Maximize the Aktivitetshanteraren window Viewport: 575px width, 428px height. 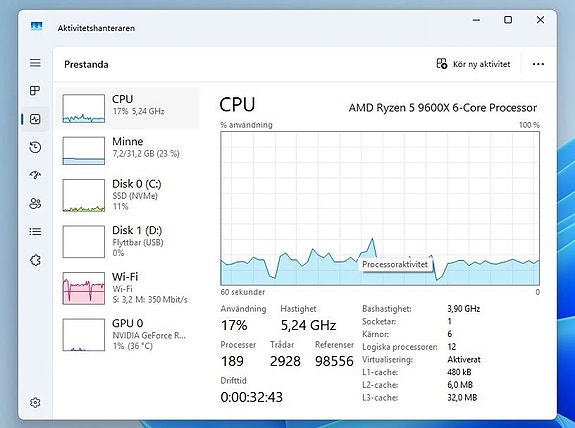pos(508,20)
